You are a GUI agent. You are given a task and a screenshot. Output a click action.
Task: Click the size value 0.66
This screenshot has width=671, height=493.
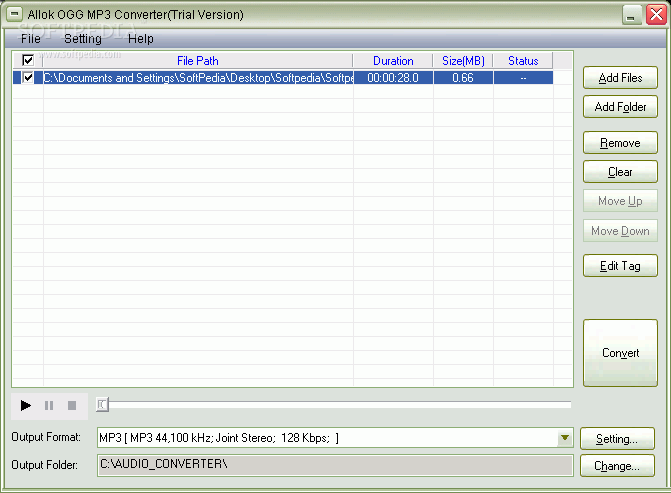point(463,78)
